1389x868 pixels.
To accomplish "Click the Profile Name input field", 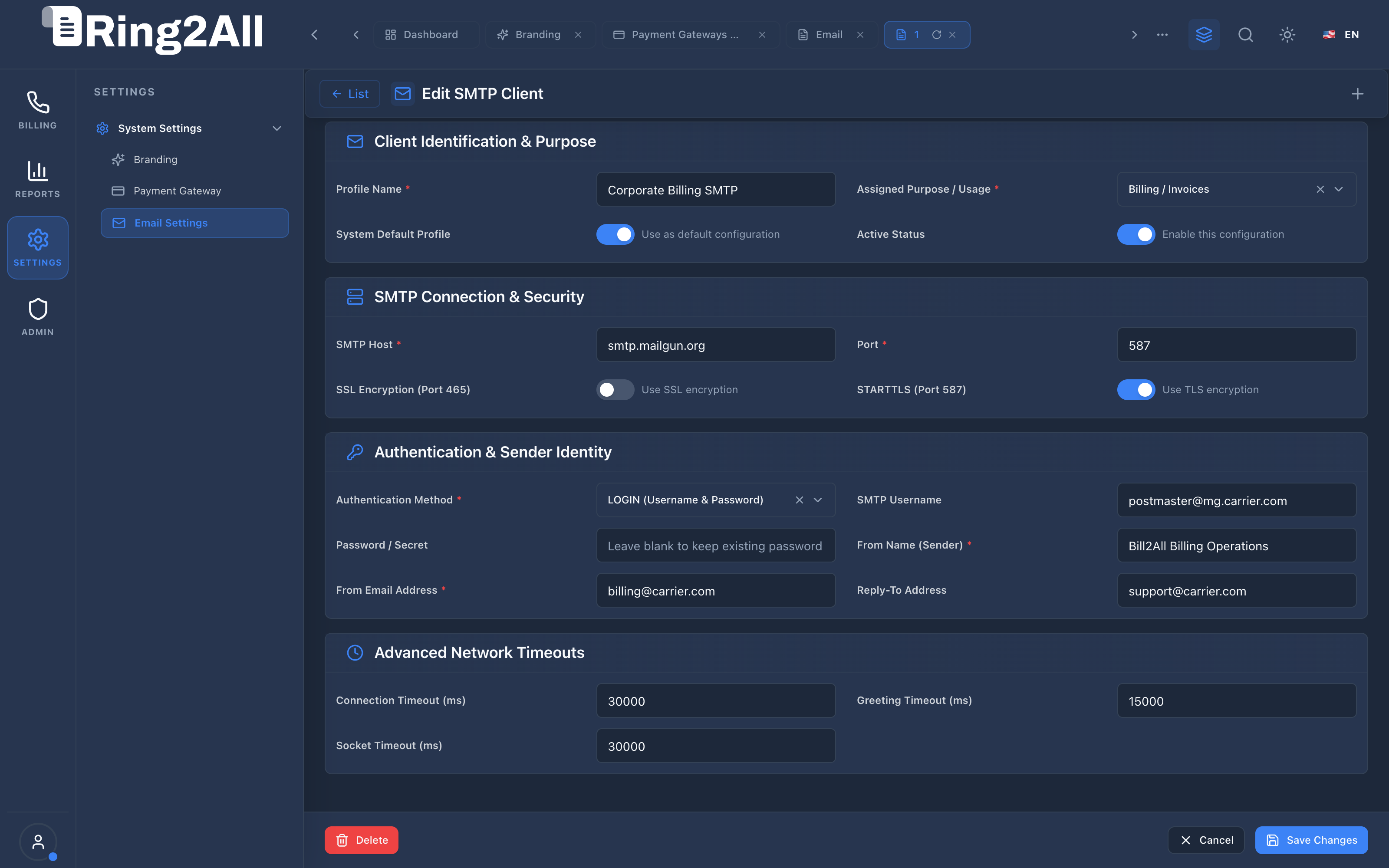I will click(716, 190).
